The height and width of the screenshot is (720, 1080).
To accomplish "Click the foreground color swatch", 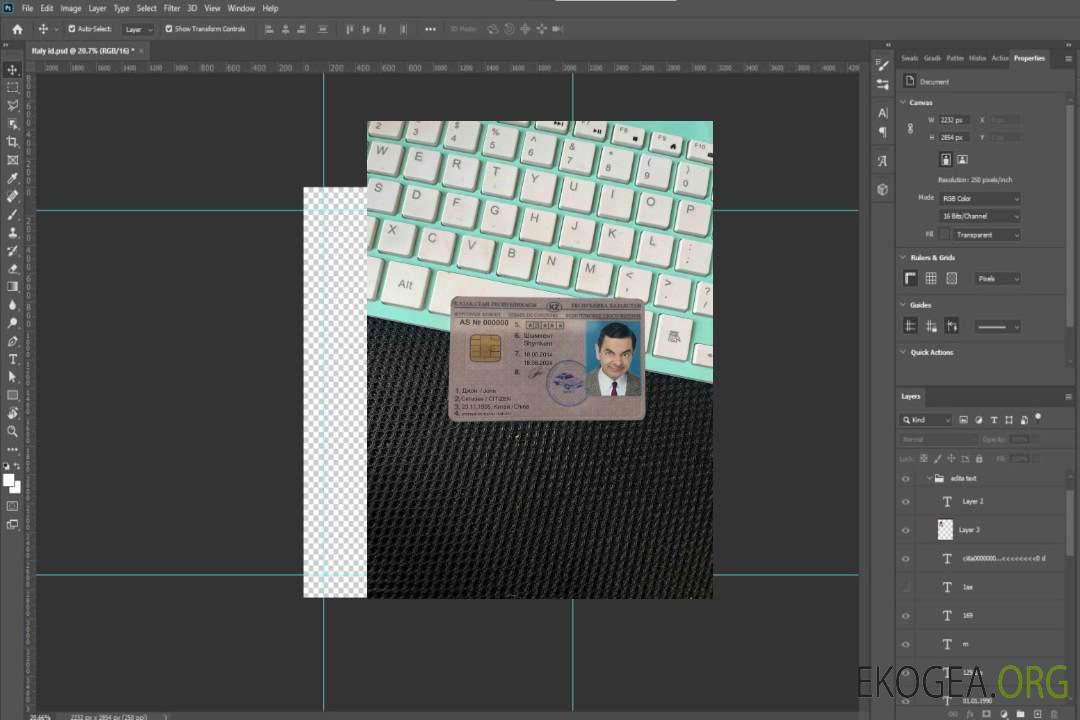I will tap(8, 480).
